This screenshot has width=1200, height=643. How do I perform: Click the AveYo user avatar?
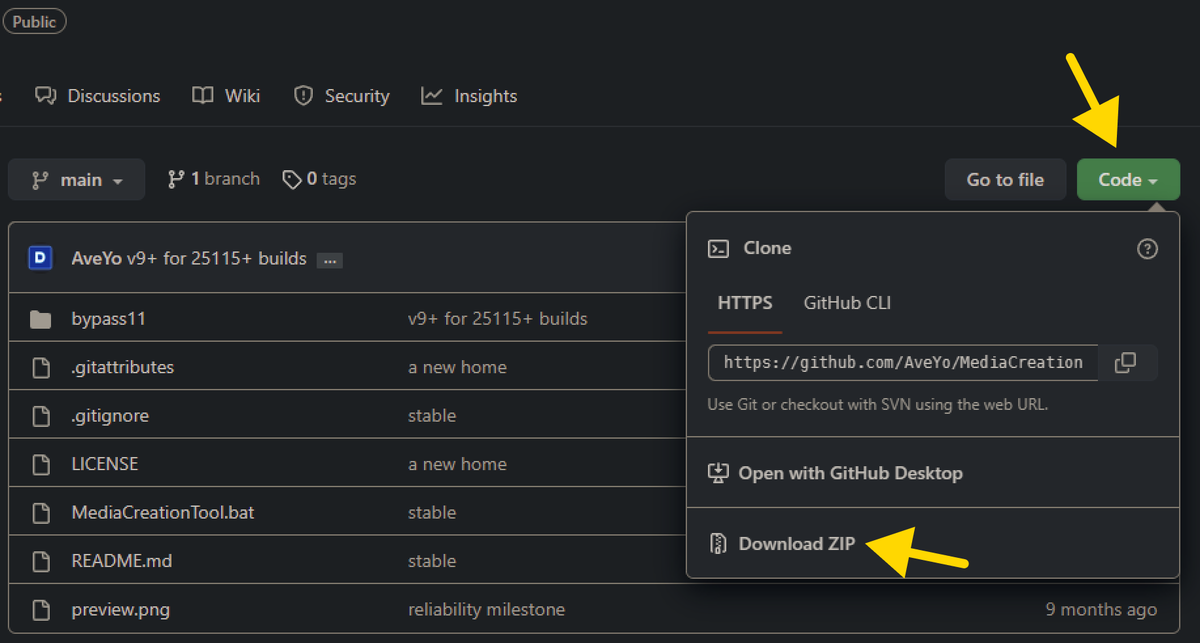coord(40,258)
